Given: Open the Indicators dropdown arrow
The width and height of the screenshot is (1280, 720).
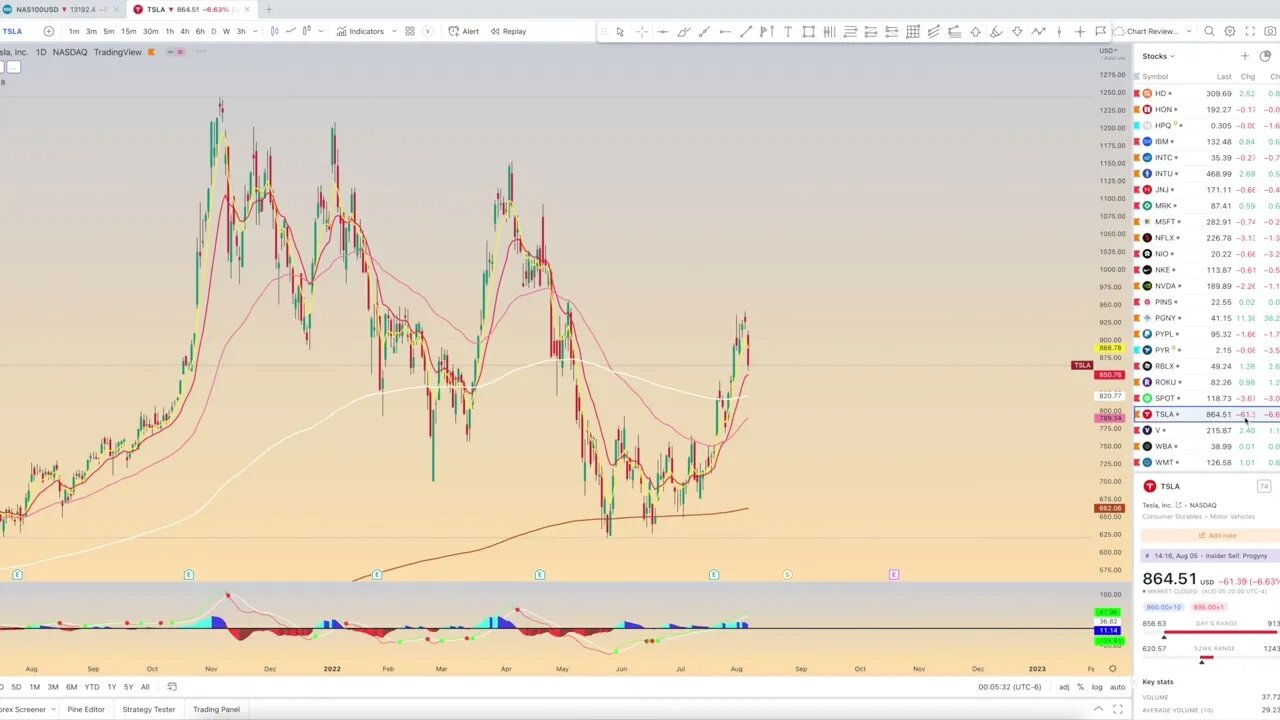Looking at the screenshot, I should click(393, 31).
